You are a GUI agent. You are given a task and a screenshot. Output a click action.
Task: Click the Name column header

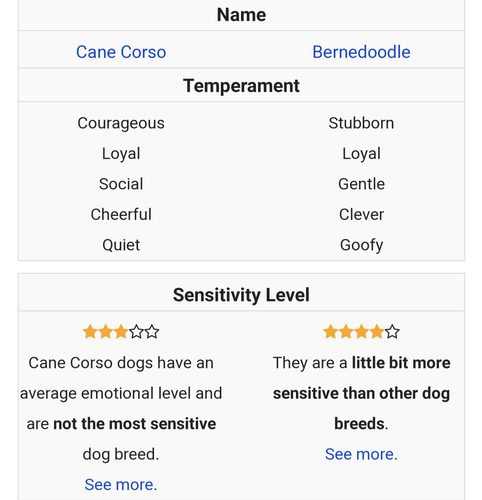pos(241,15)
